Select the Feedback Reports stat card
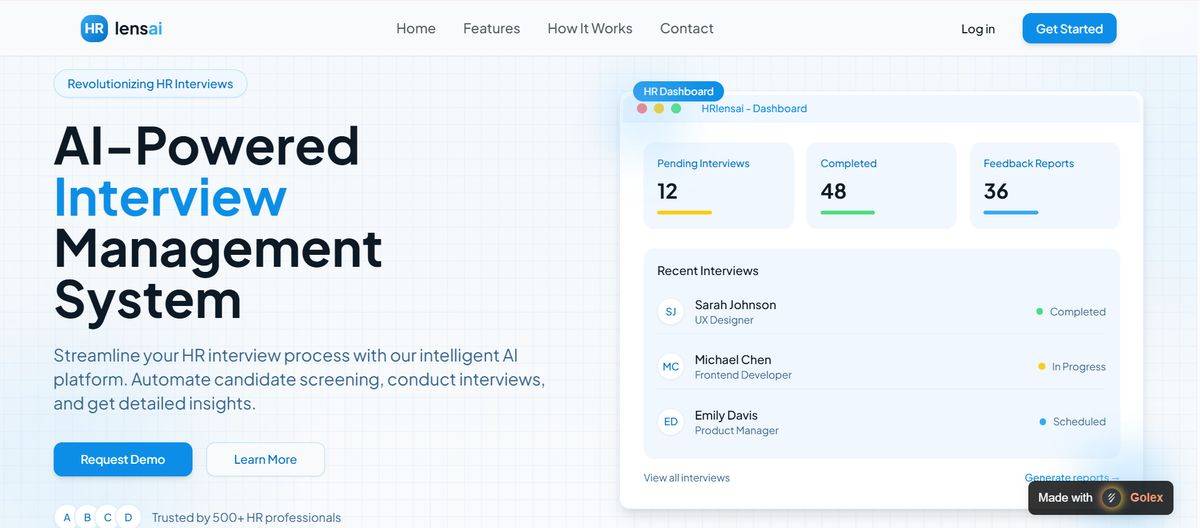This screenshot has height=528, width=1200. 1044,185
